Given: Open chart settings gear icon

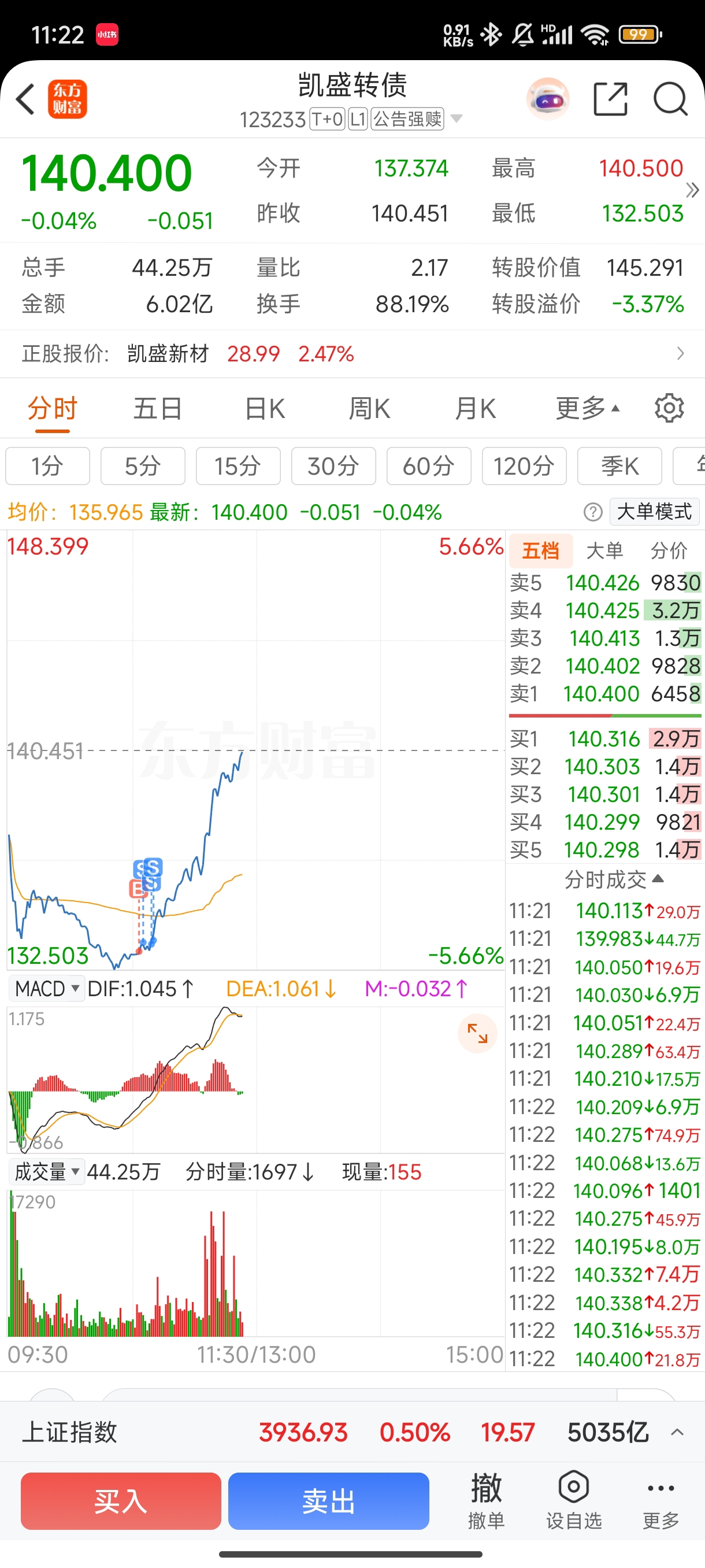Looking at the screenshot, I should point(669,408).
